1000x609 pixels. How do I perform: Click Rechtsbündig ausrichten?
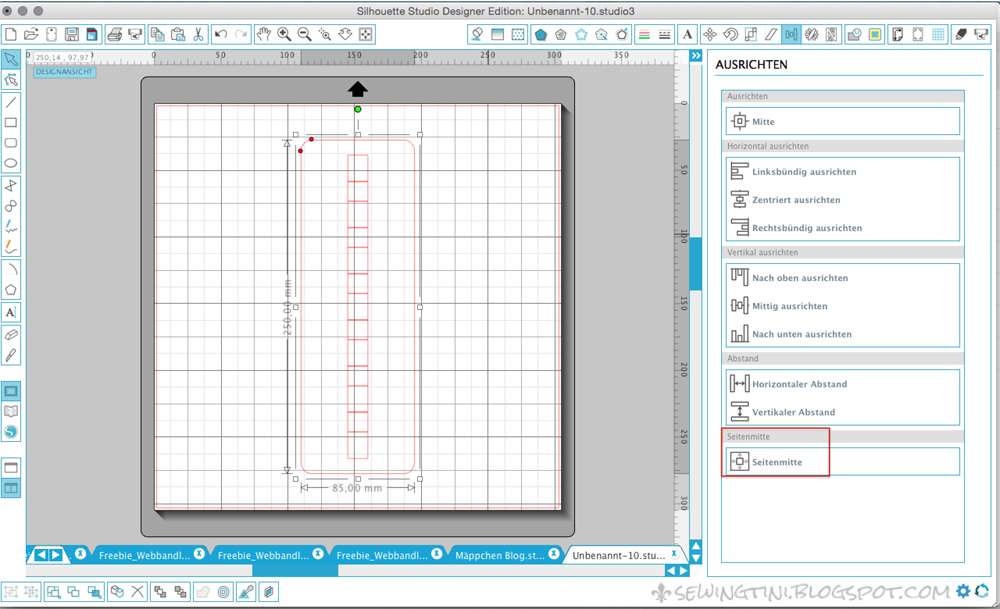click(842, 228)
